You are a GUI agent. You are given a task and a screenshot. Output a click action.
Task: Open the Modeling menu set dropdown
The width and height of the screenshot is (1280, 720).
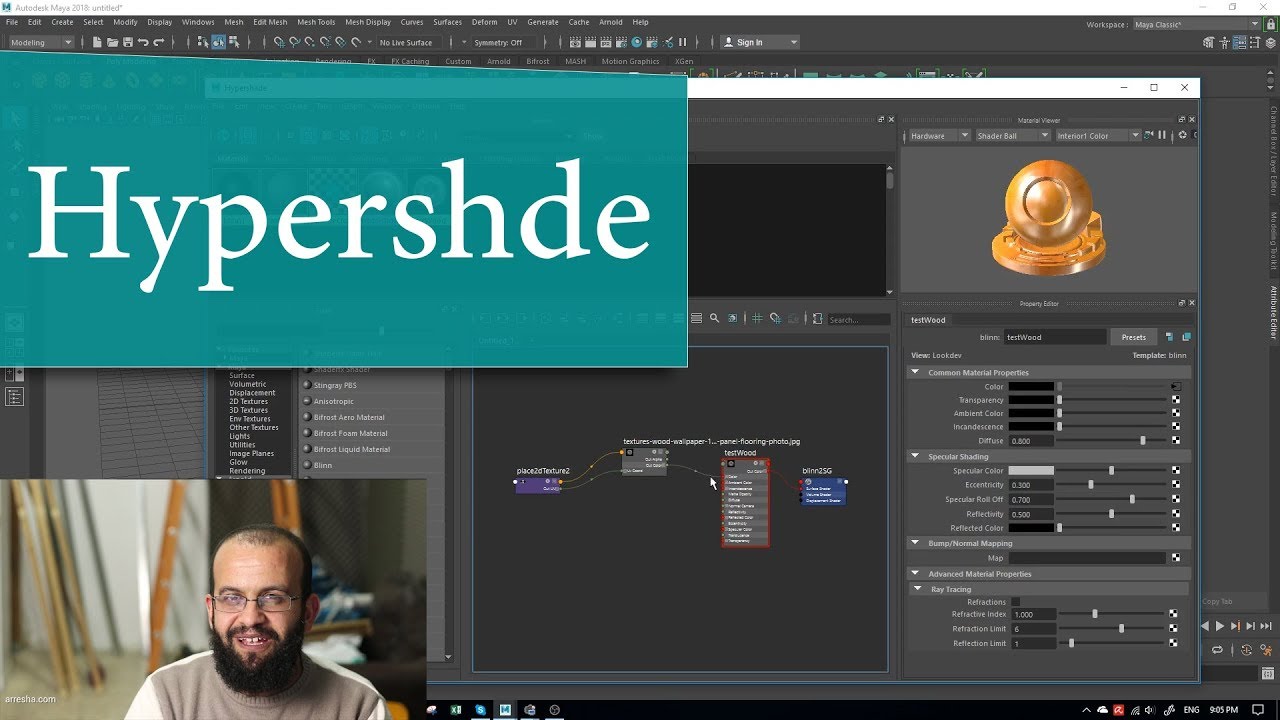coord(41,42)
